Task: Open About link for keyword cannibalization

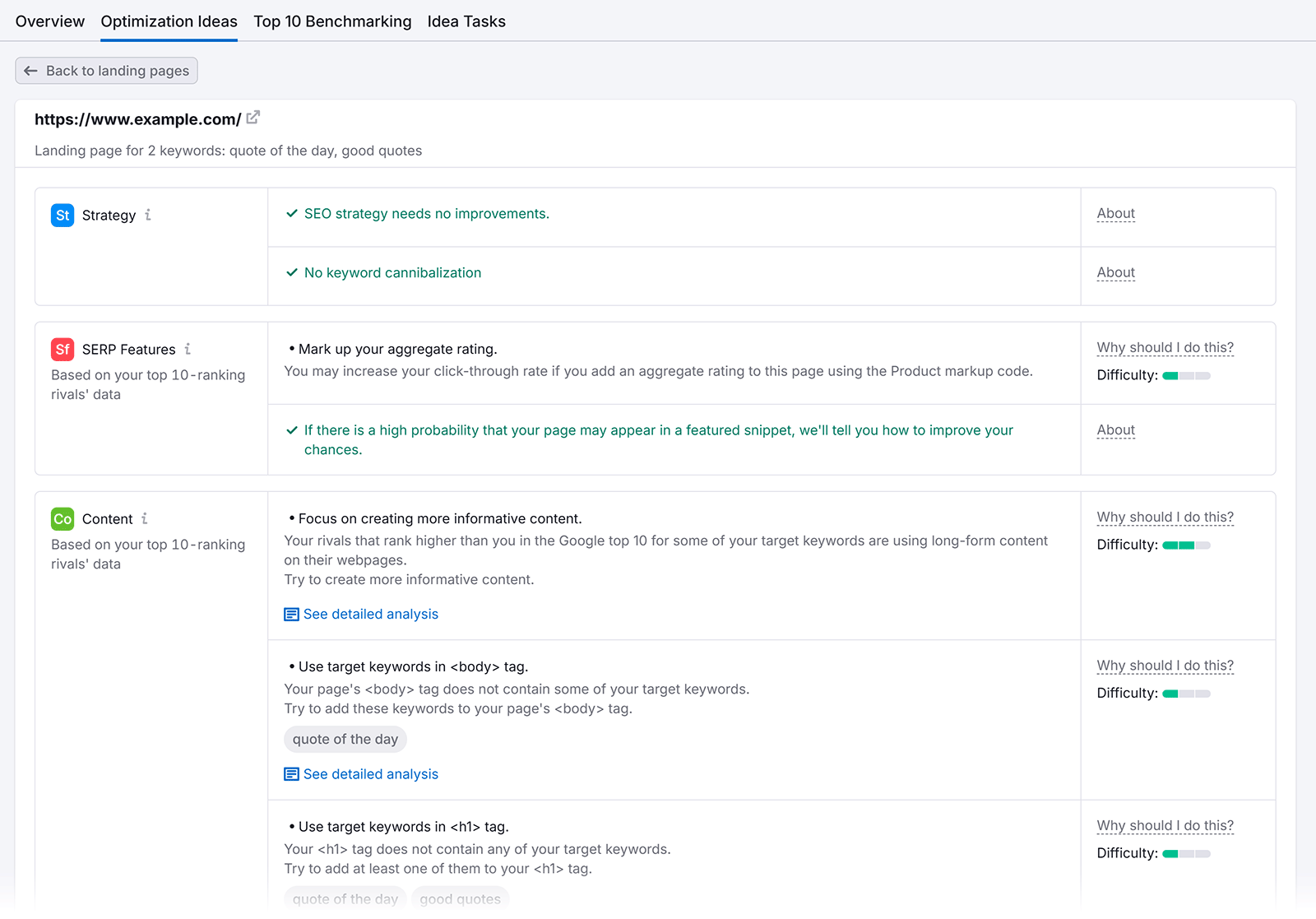Action: tap(1115, 272)
